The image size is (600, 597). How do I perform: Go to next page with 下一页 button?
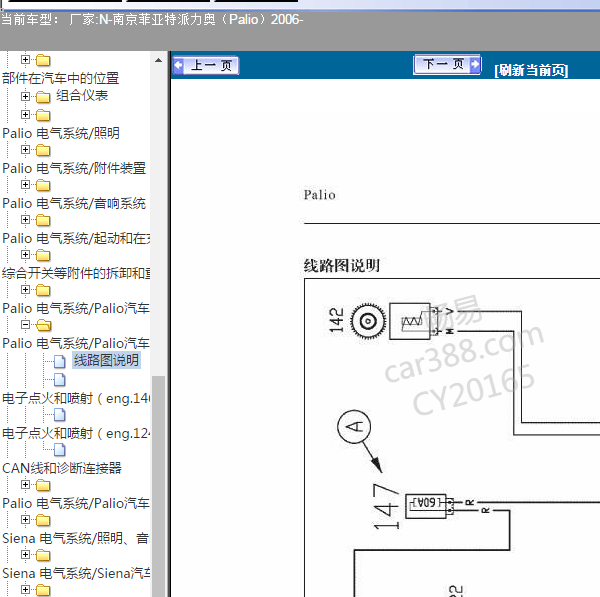coord(447,64)
